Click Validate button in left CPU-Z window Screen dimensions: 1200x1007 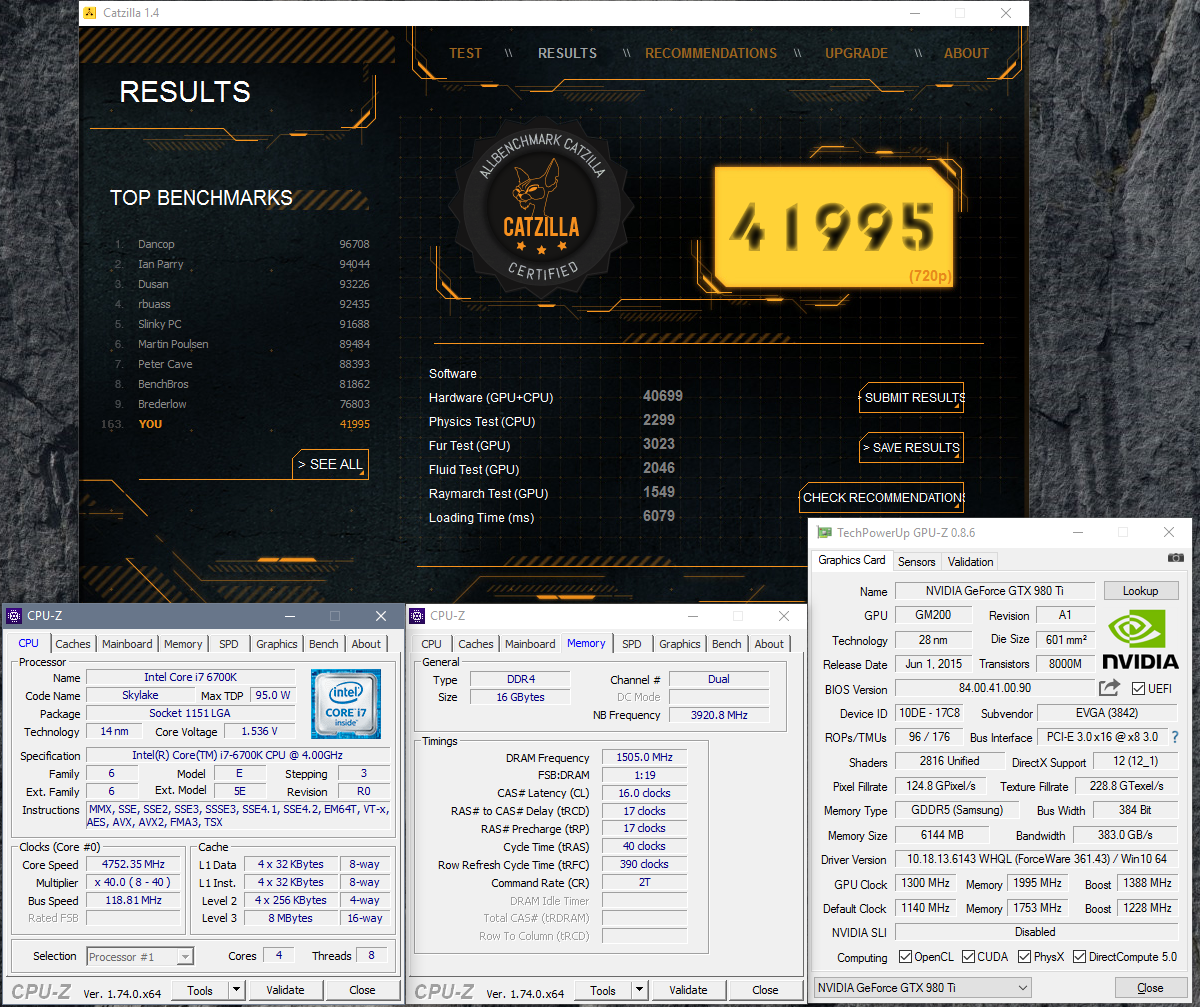(x=286, y=990)
